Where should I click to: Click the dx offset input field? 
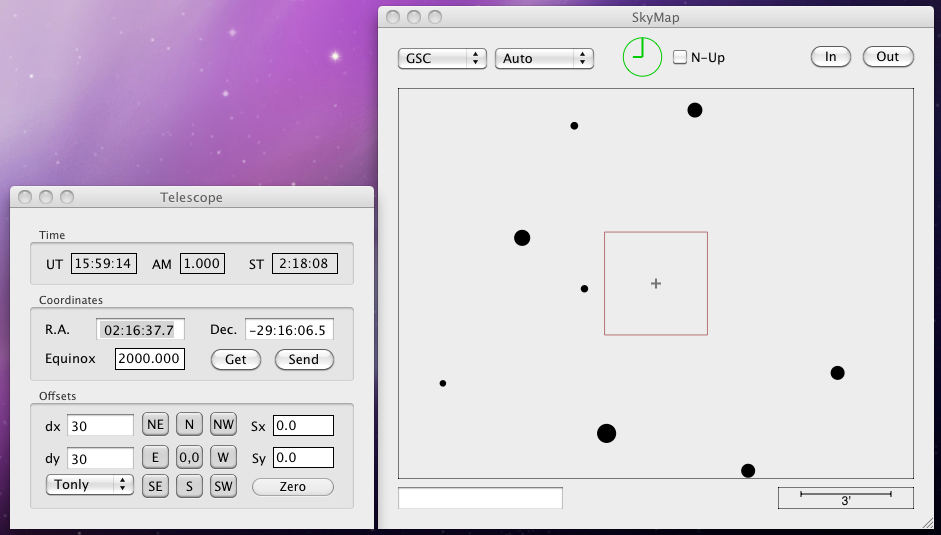click(100, 426)
